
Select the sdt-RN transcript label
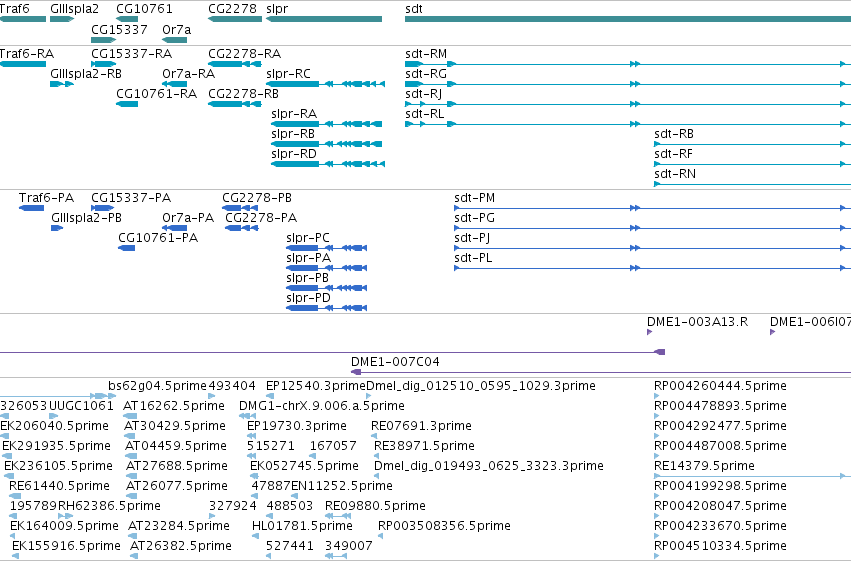675,174
